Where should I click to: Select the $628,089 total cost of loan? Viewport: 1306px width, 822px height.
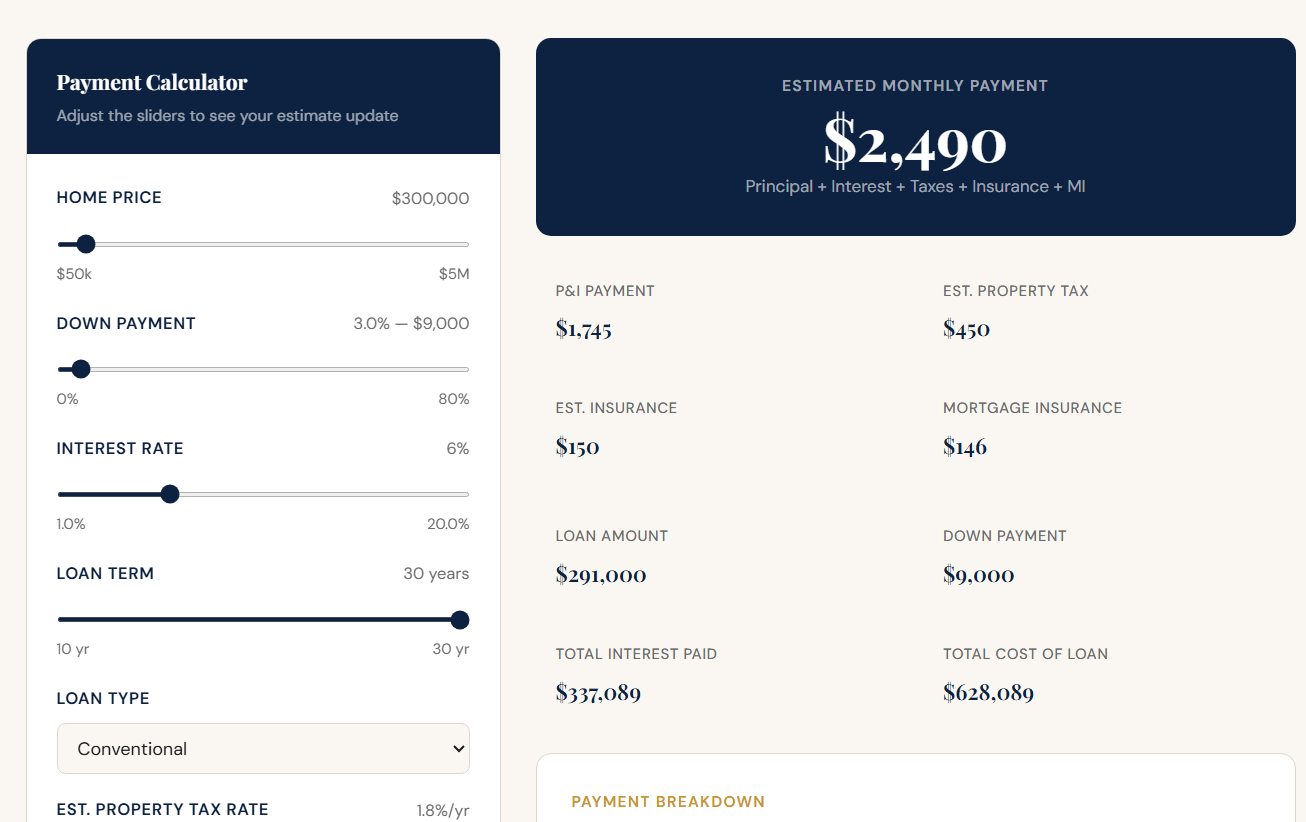(x=988, y=692)
